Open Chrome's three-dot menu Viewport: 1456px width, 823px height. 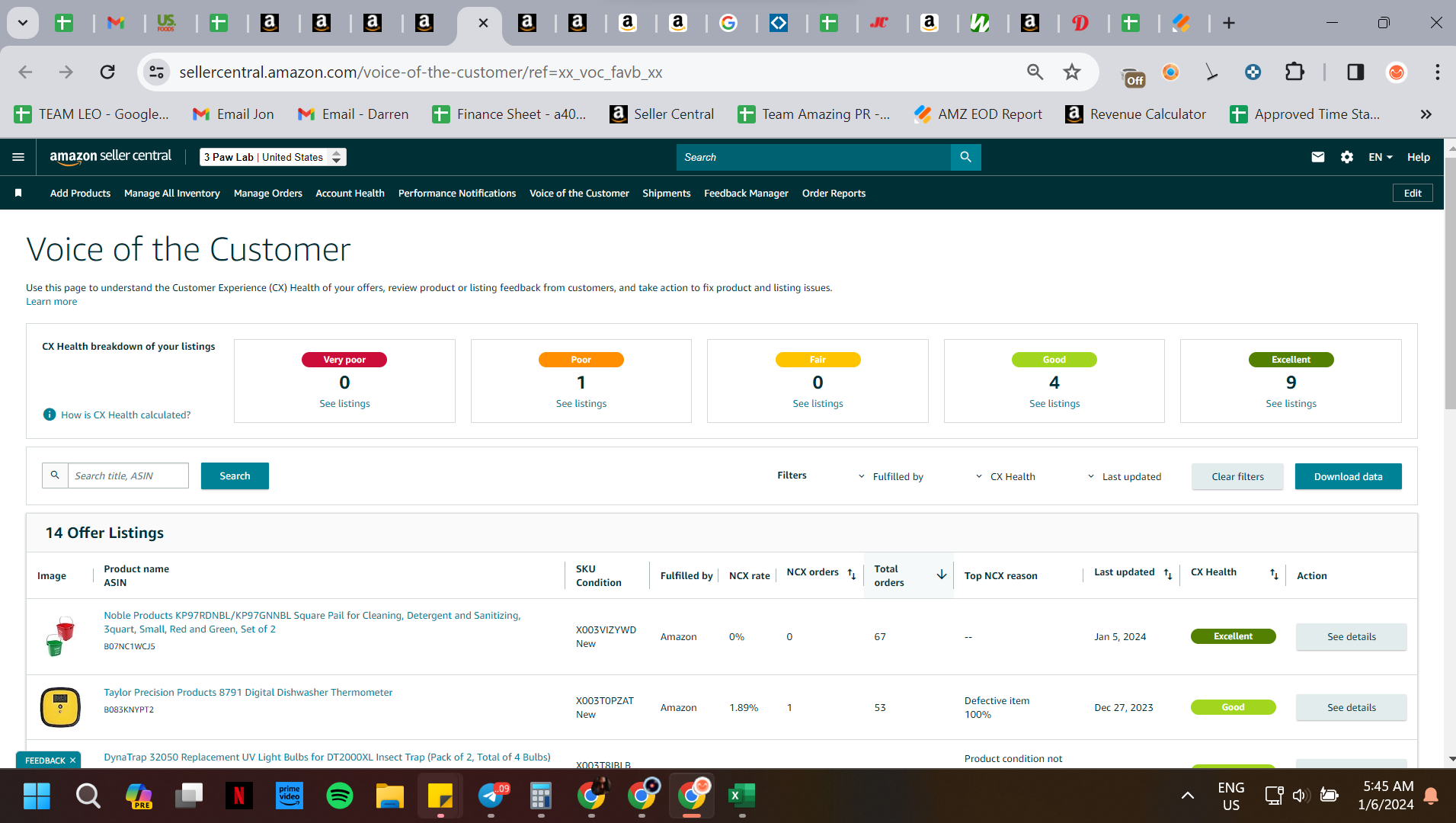[1437, 72]
